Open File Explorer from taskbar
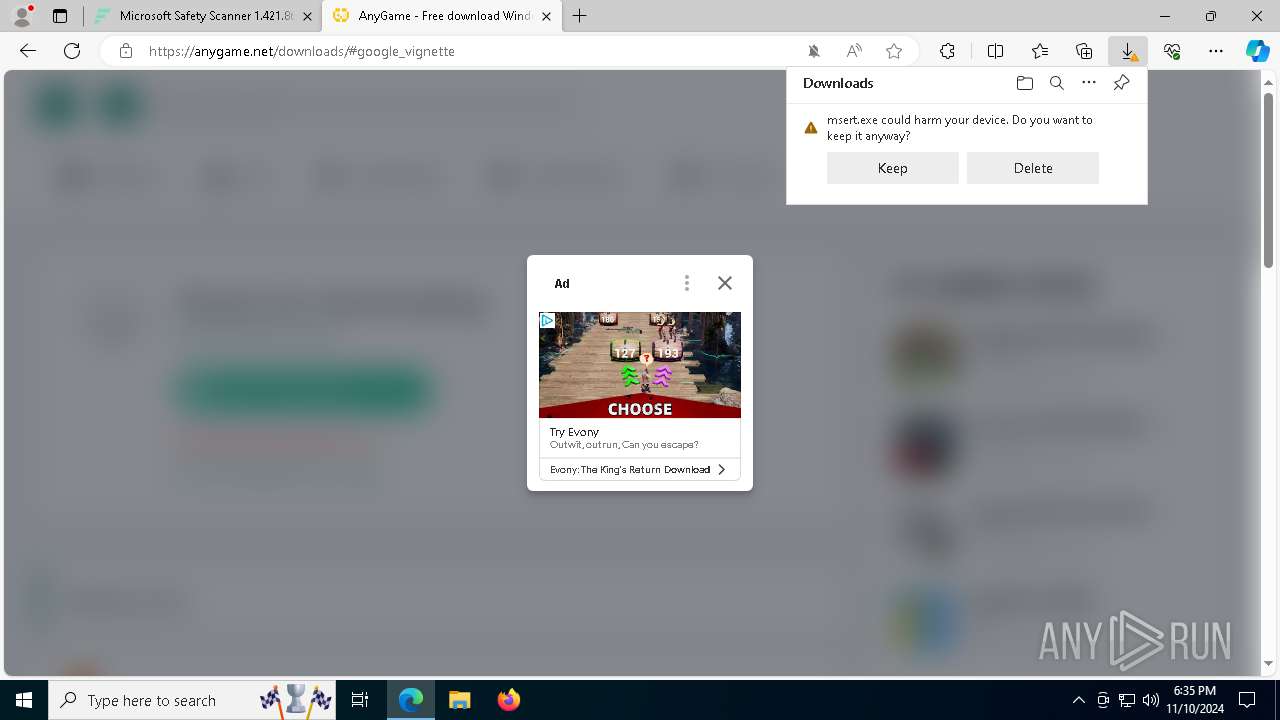The height and width of the screenshot is (720, 1280). [460, 700]
